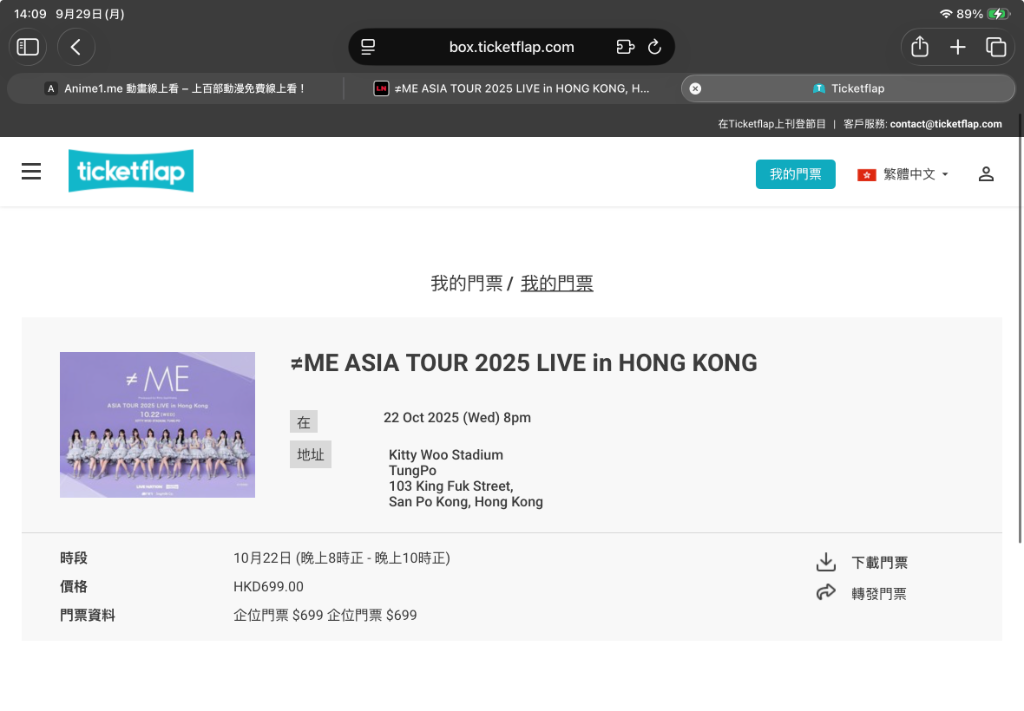This screenshot has width=1024, height=711.
Task: Open the contact@ticketflap.com email link
Action: 945,124
